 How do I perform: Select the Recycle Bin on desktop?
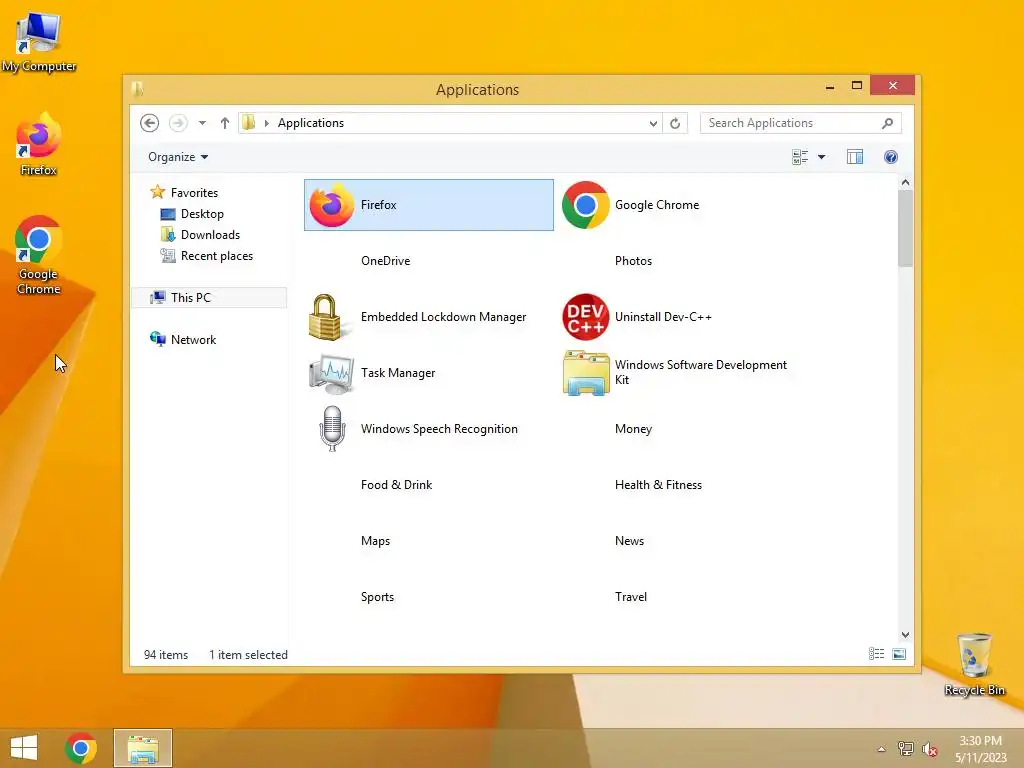pyautogui.click(x=974, y=664)
